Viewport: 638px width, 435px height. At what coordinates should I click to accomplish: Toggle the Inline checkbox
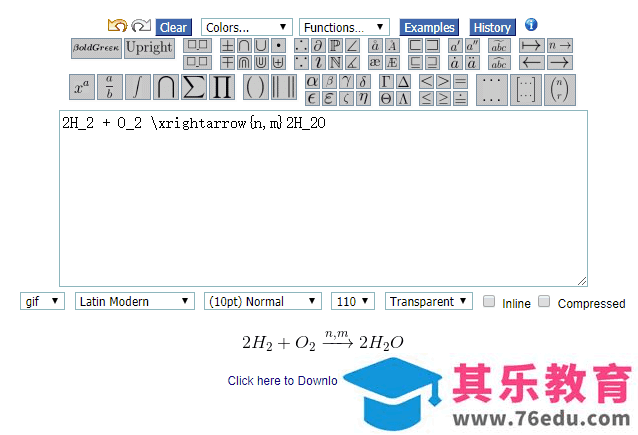pos(489,302)
